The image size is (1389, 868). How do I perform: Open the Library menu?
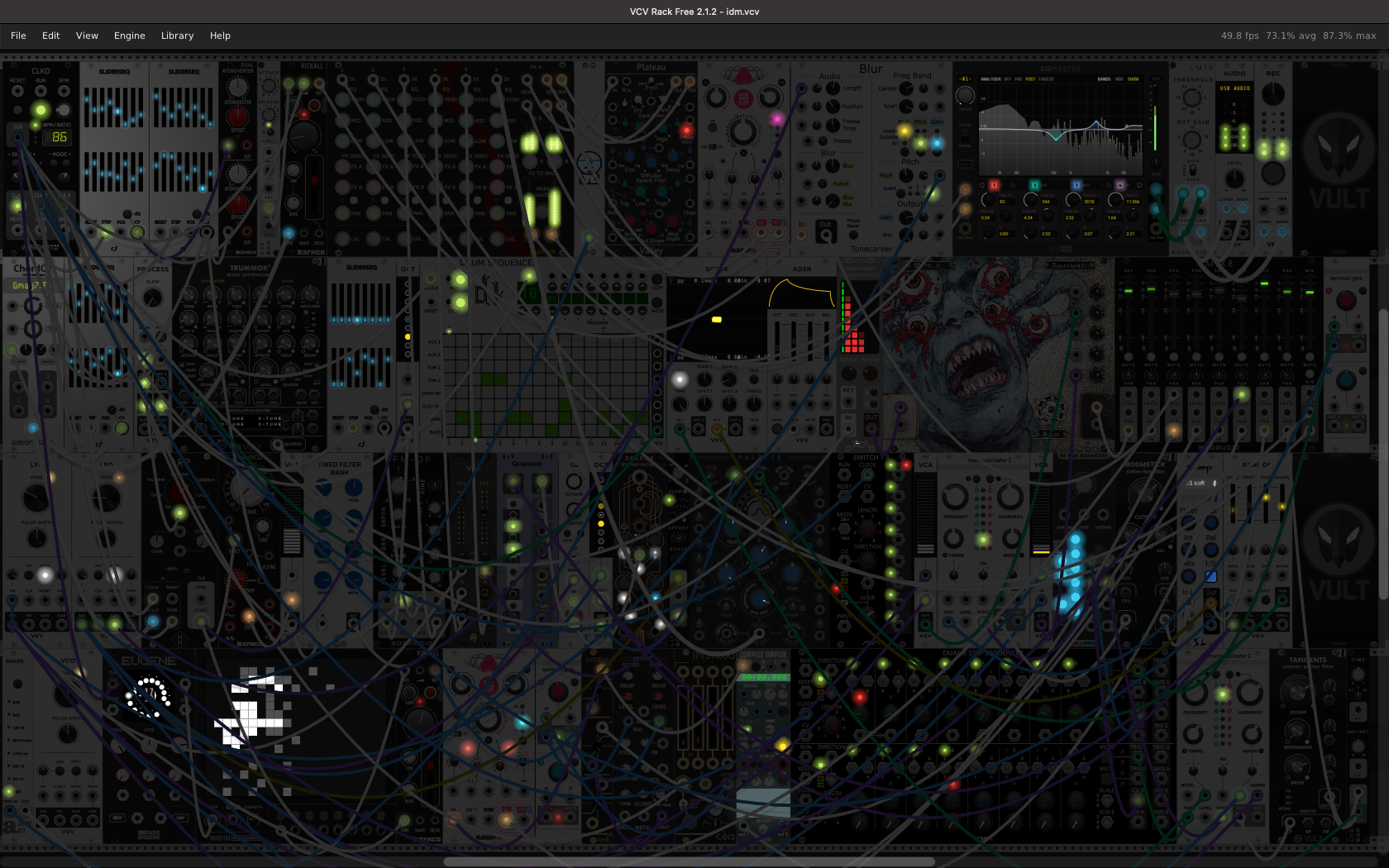177,36
